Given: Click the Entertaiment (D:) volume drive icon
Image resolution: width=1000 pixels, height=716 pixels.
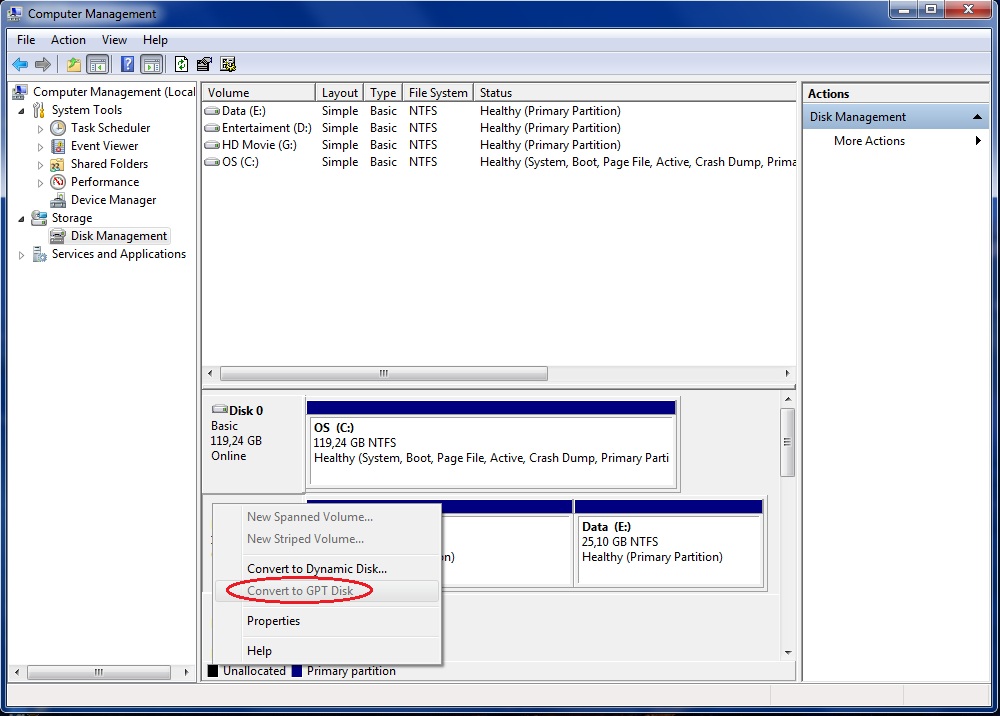Looking at the screenshot, I should tap(212, 128).
